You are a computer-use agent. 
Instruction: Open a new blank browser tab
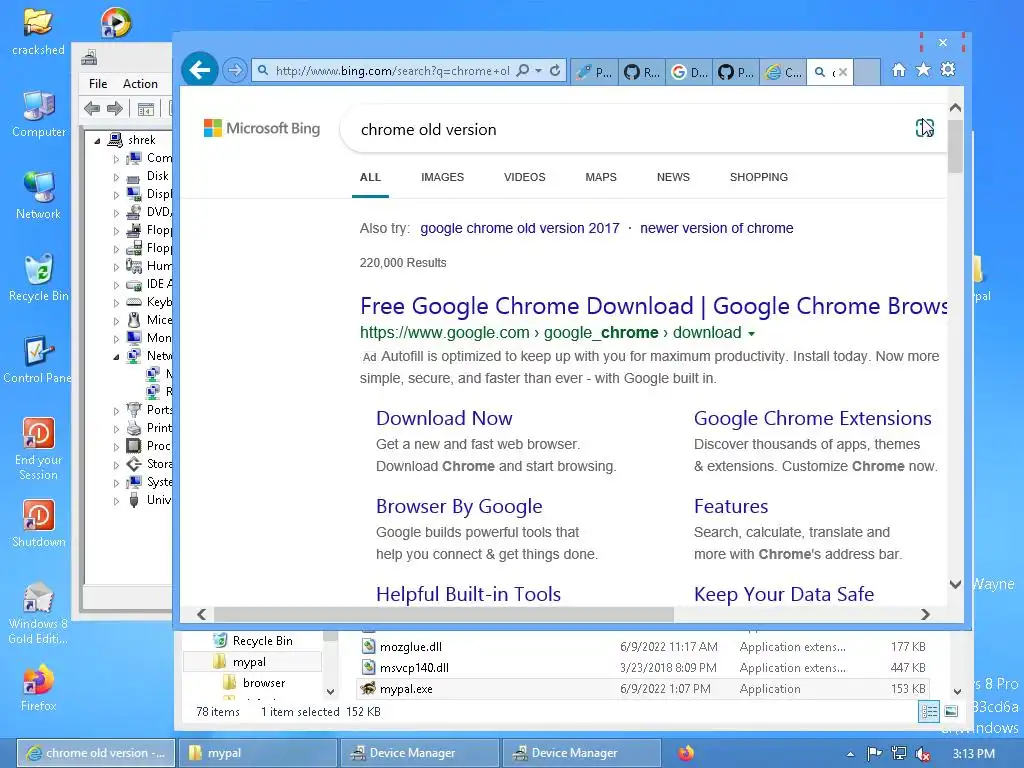867,72
